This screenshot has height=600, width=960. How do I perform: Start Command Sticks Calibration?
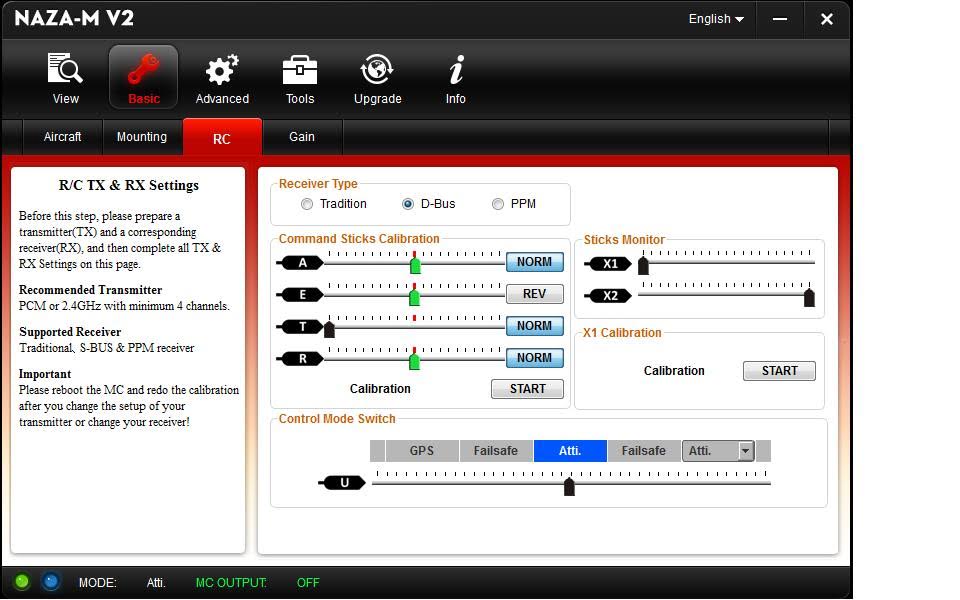(527, 389)
